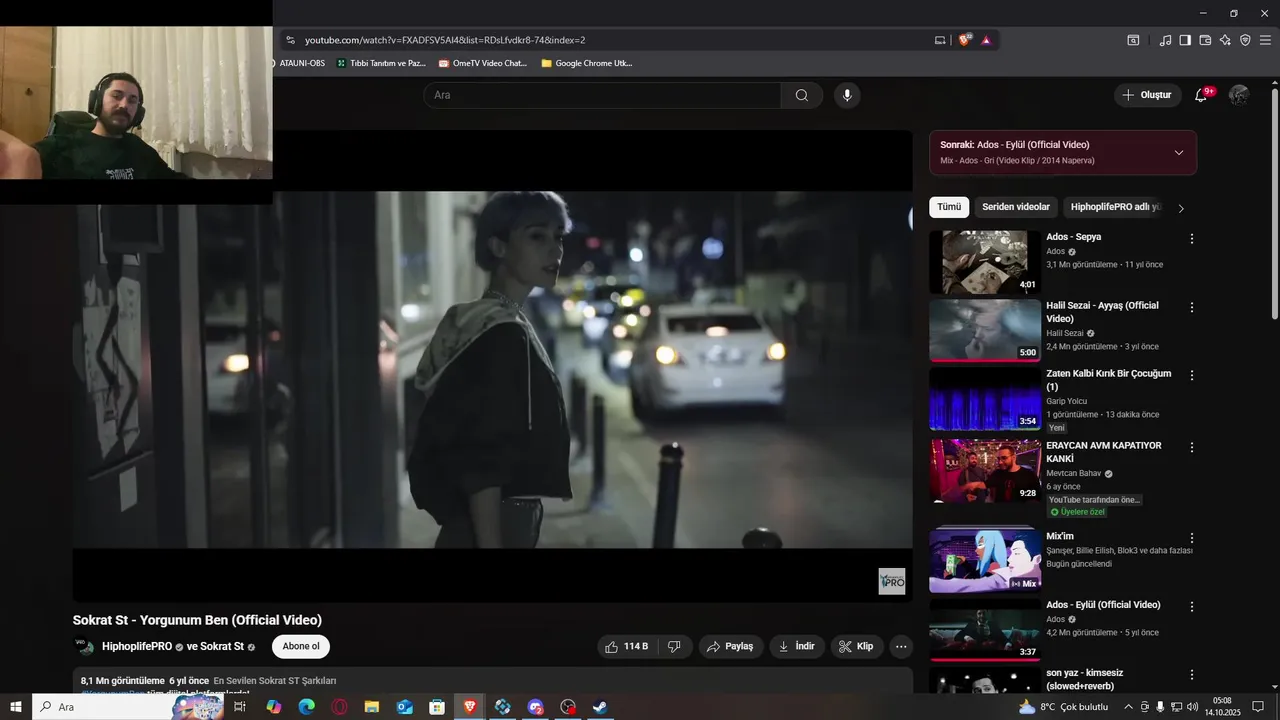Click the install app icon in address bar

[940, 40]
